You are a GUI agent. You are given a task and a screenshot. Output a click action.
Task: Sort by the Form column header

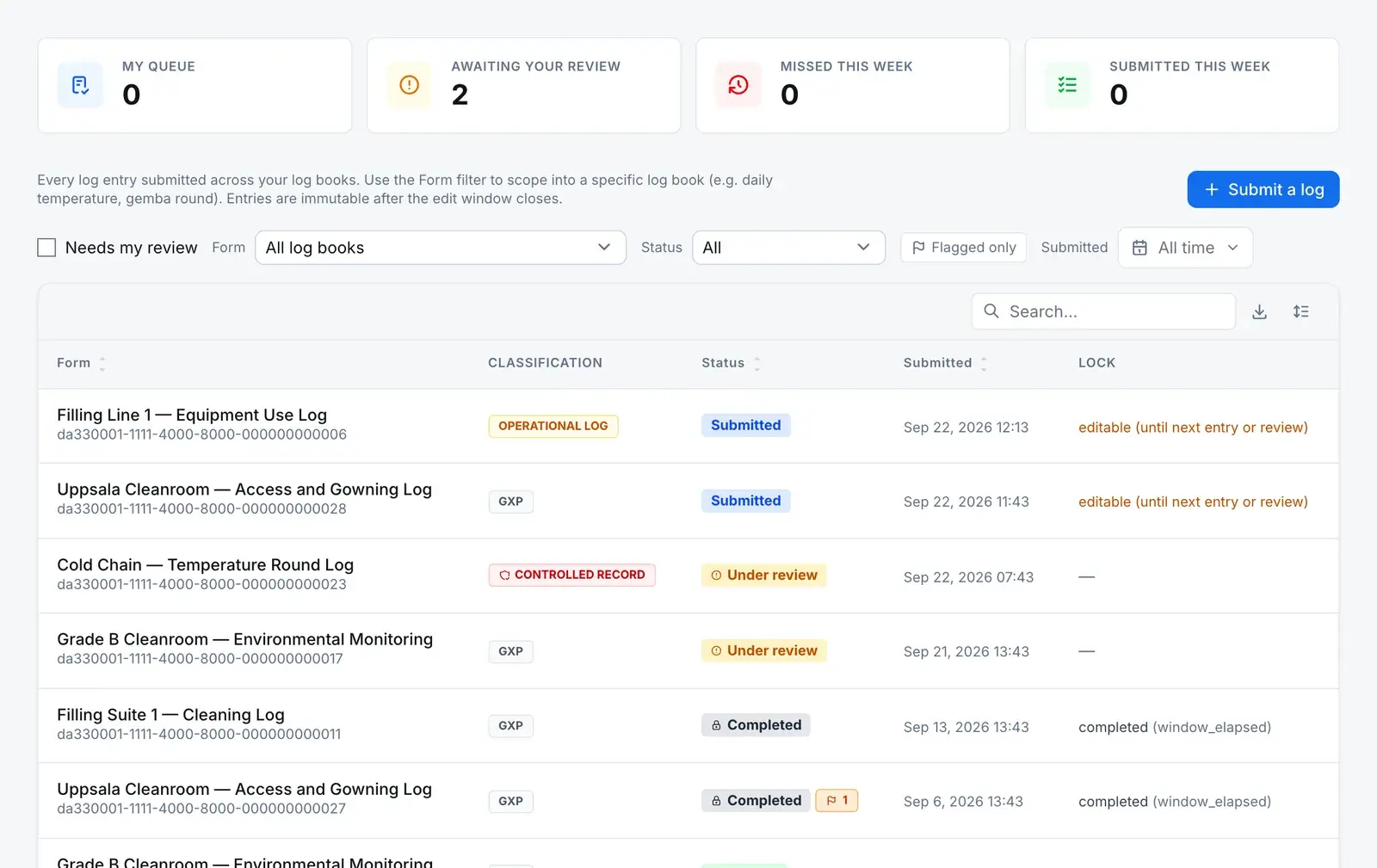(81, 363)
